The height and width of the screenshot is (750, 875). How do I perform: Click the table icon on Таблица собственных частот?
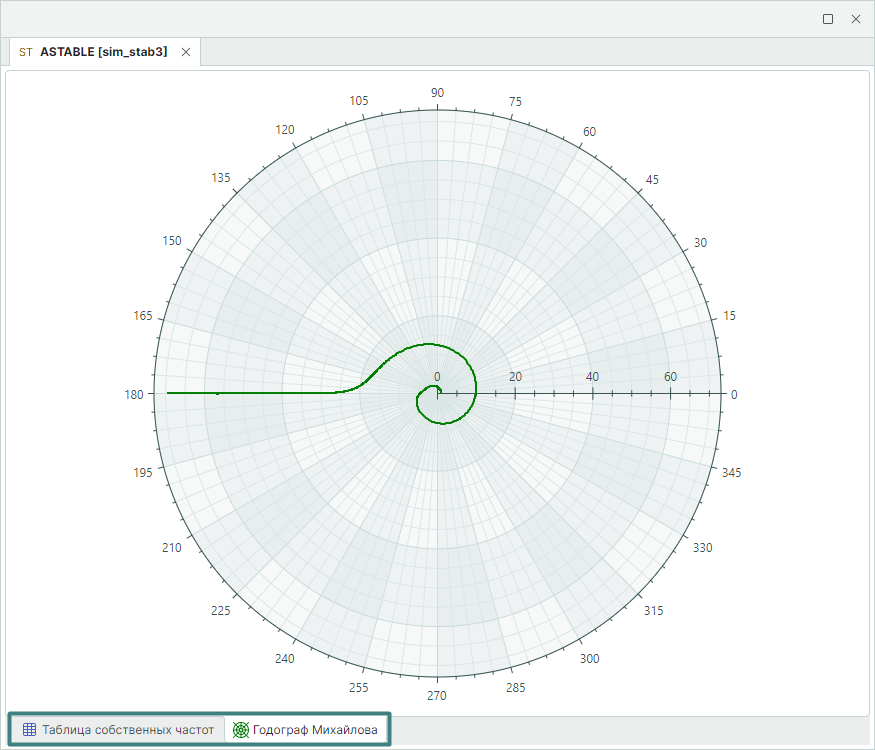[x=29, y=730]
